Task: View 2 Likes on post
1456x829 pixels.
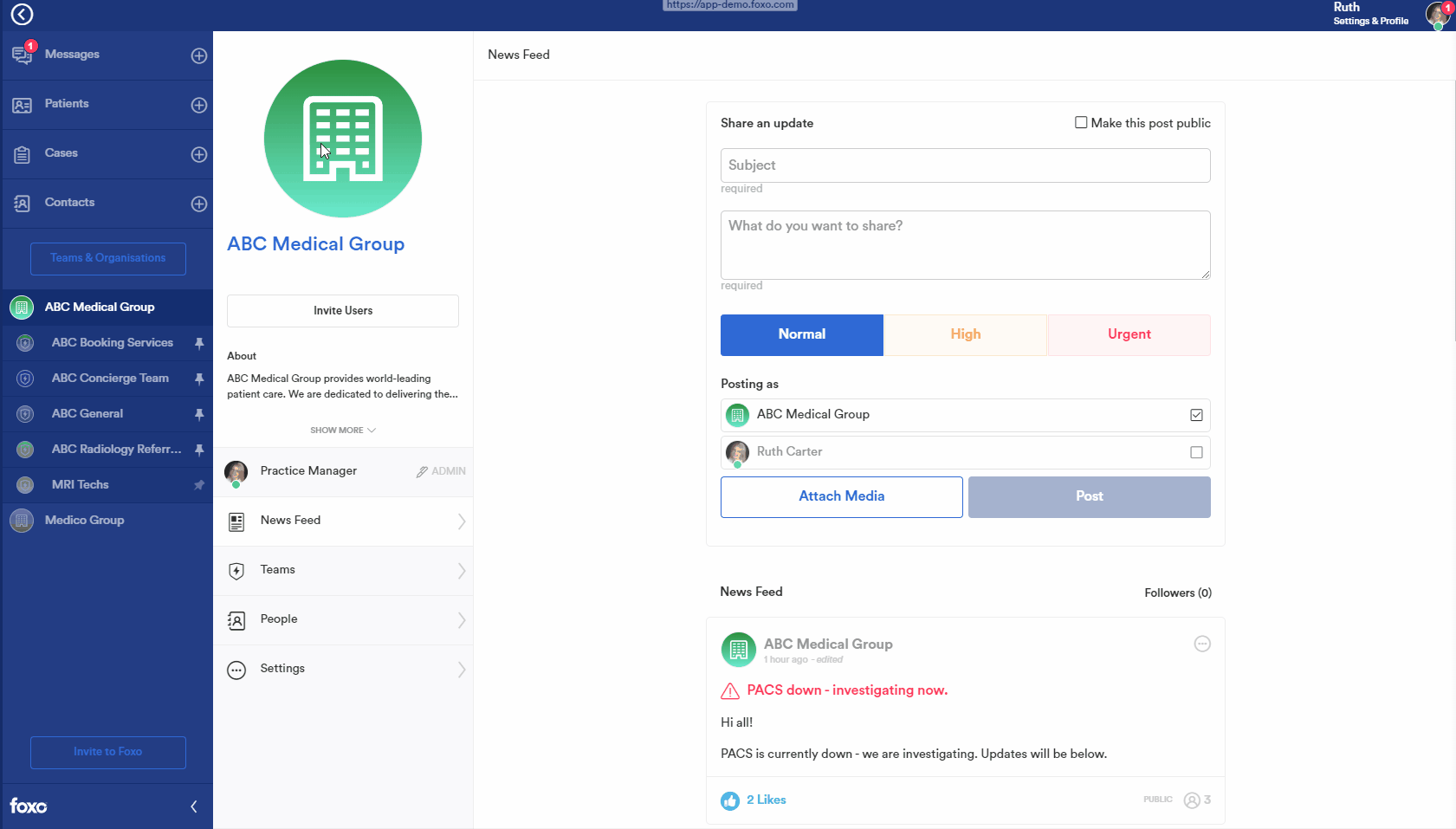Action: pyautogui.click(x=767, y=800)
